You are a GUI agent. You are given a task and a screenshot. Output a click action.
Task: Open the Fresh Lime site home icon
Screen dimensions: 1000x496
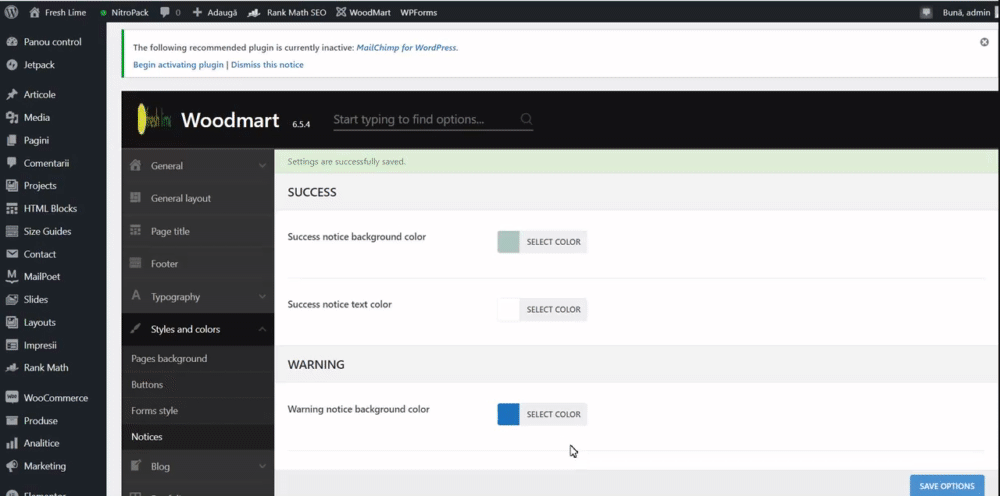[34, 12]
